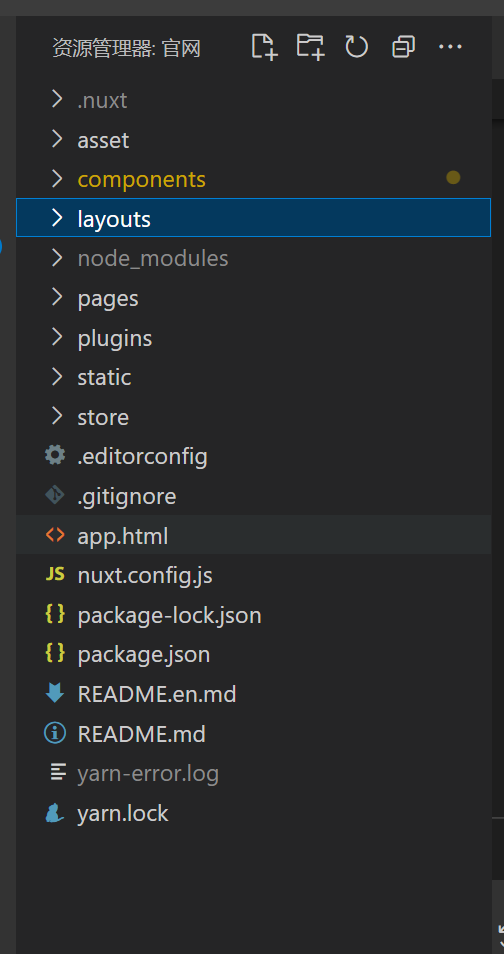Collapse all folders in explorer
504x954 pixels.
tap(404, 47)
